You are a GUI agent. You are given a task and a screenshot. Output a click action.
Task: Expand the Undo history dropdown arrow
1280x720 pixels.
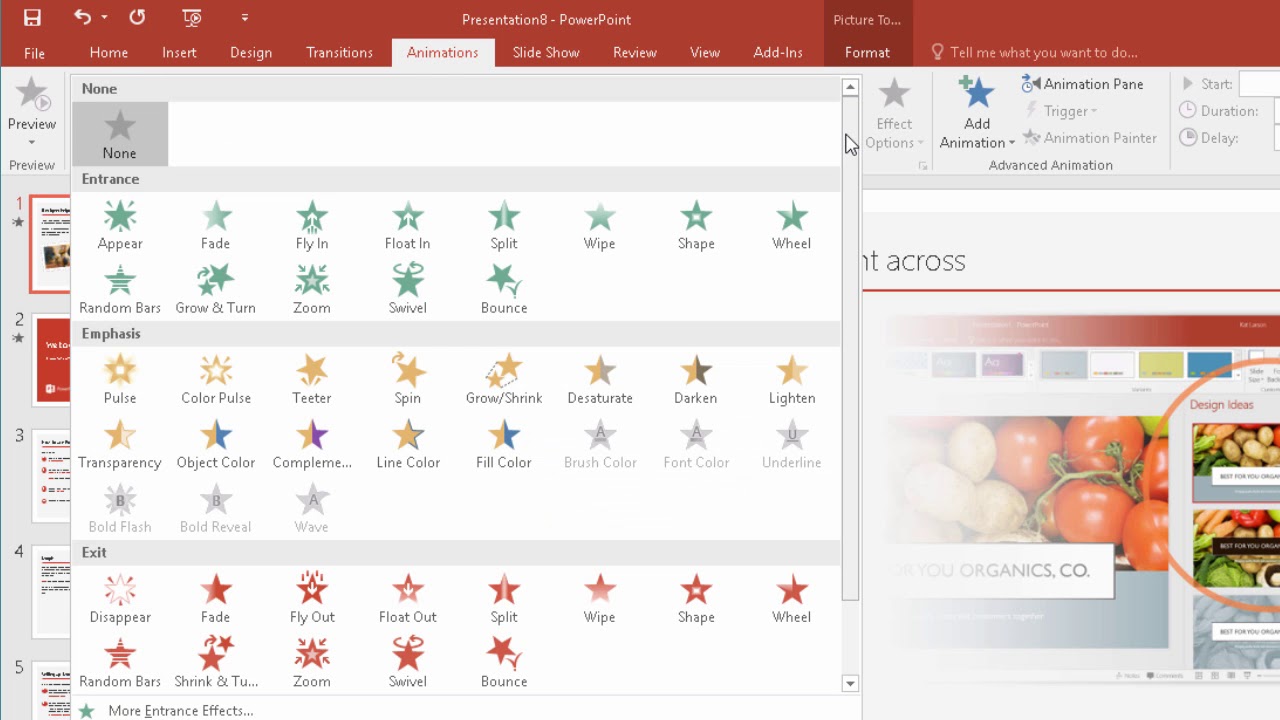(x=104, y=18)
